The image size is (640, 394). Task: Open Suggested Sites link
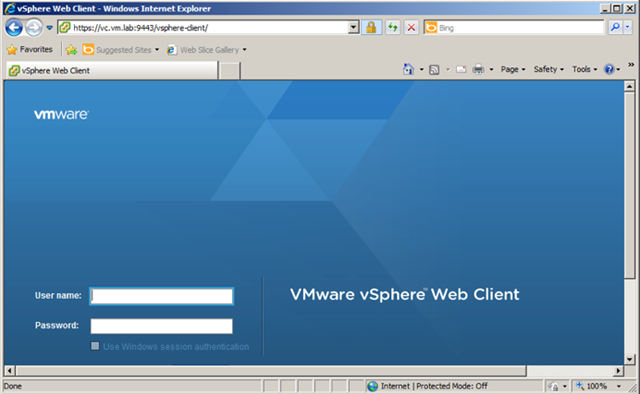pyautogui.click(x=124, y=50)
